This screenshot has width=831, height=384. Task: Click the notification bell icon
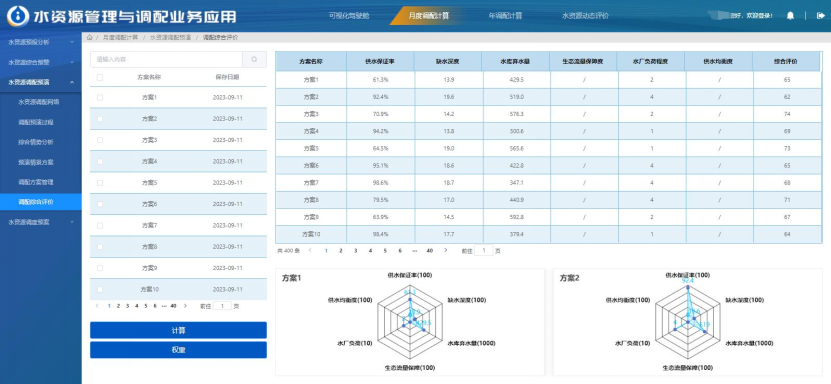pyautogui.click(x=790, y=16)
